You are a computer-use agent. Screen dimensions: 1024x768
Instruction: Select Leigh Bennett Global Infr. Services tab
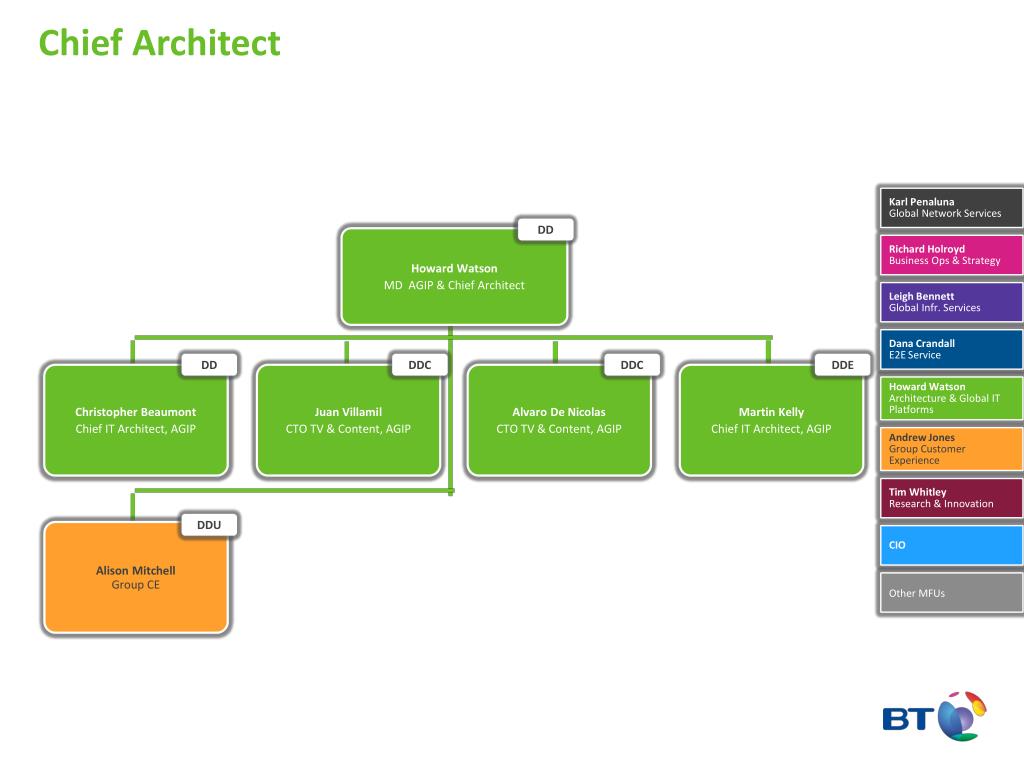coord(951,302)
